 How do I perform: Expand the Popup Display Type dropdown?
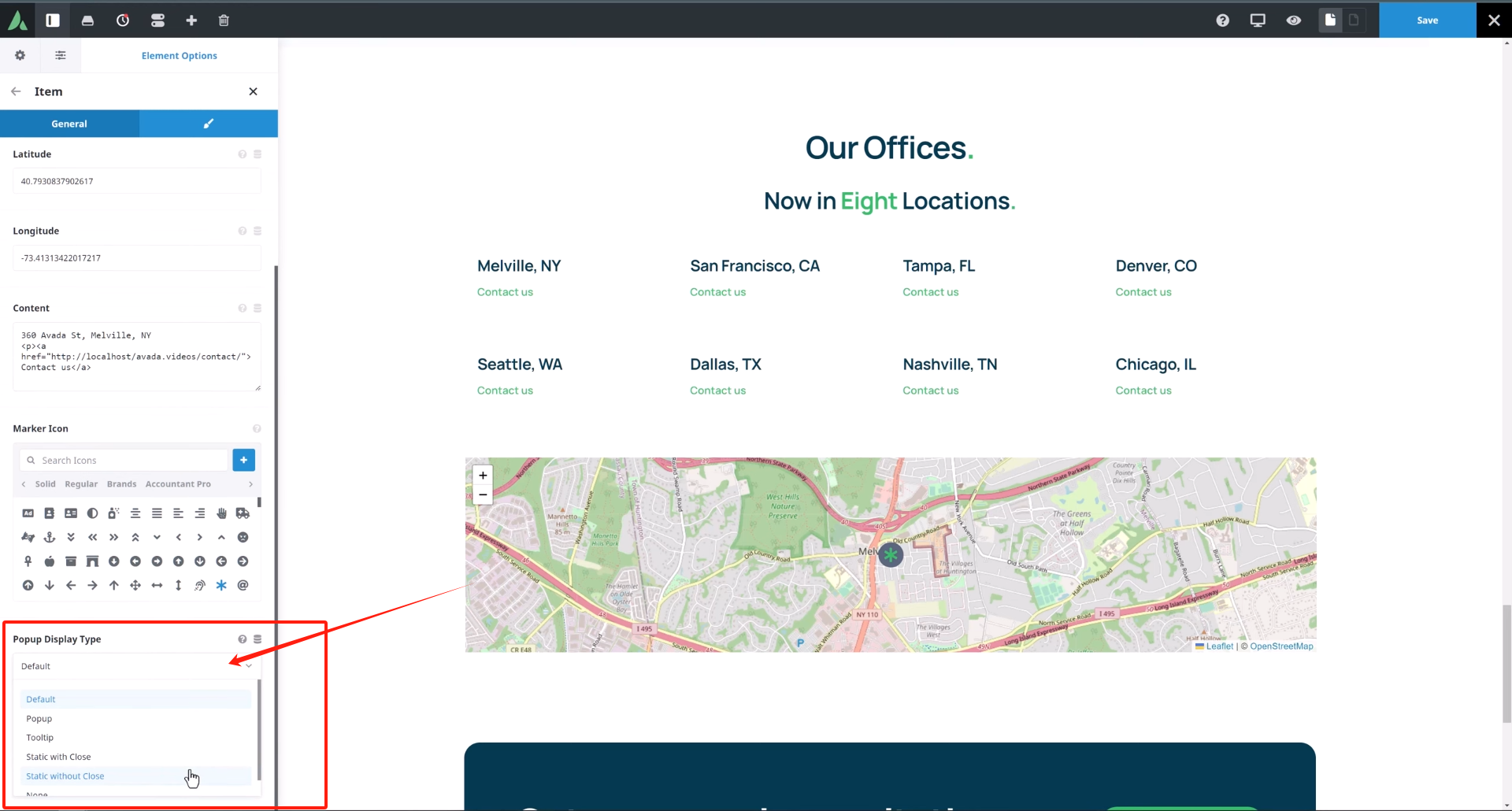136,666
